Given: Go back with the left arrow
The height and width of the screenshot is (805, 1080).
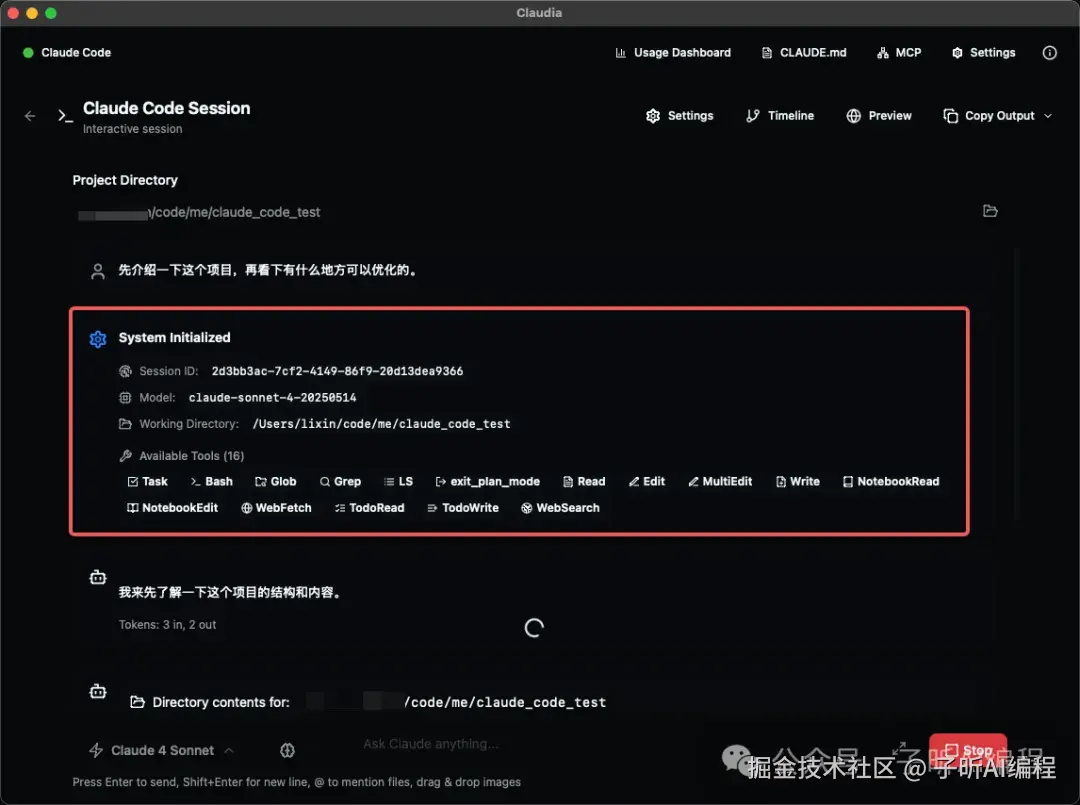Looking at the screenshot, I should click(30, 116).
